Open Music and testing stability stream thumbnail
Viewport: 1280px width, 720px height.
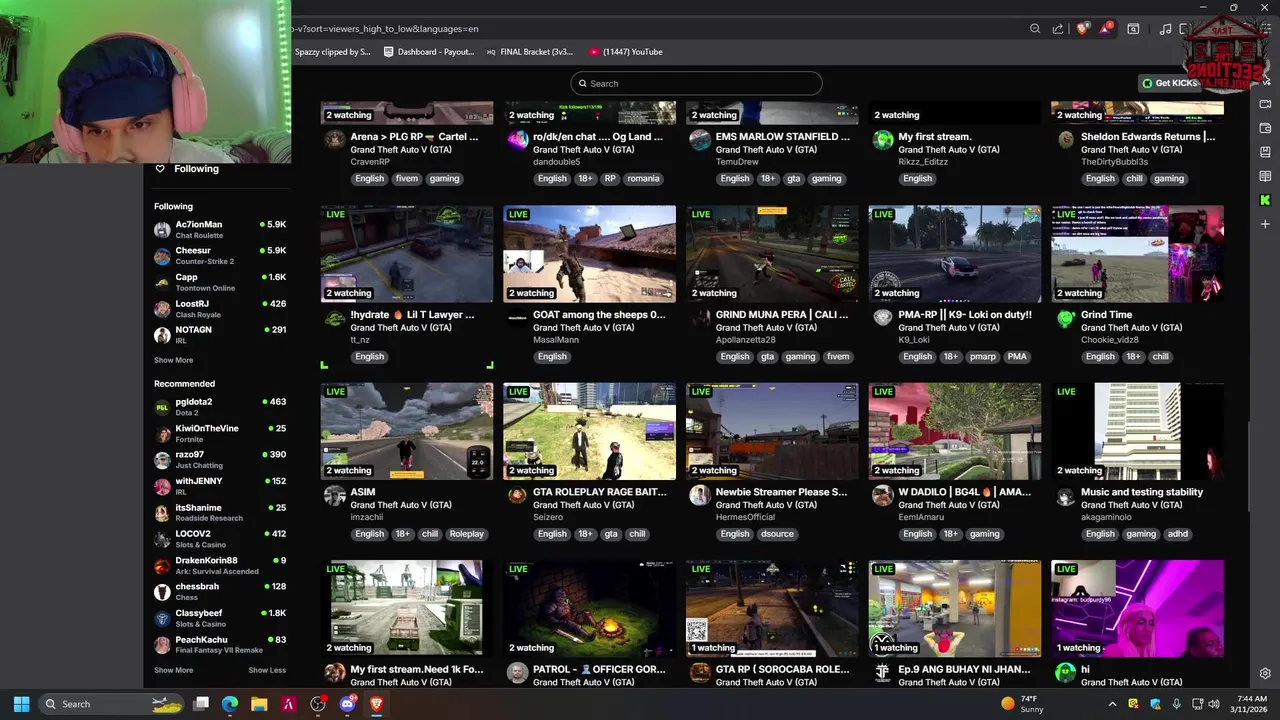(1137, 431)
